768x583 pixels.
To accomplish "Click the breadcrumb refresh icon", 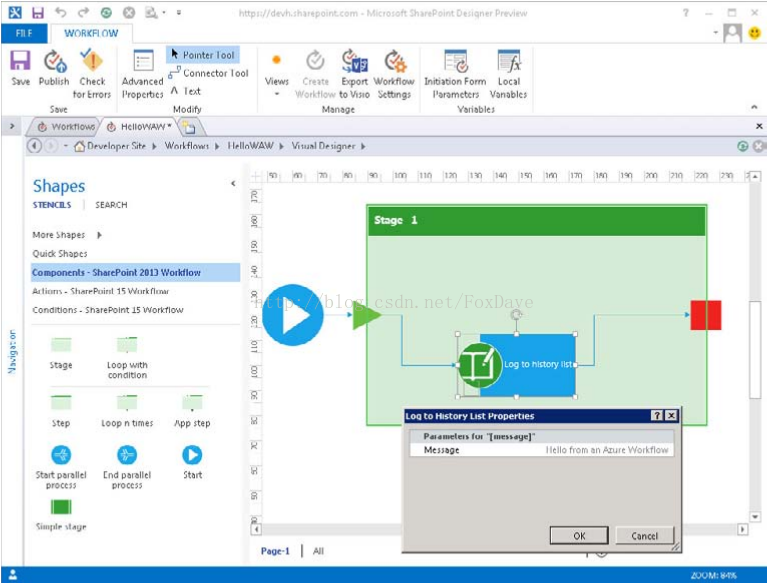I will tap(743, 146).
